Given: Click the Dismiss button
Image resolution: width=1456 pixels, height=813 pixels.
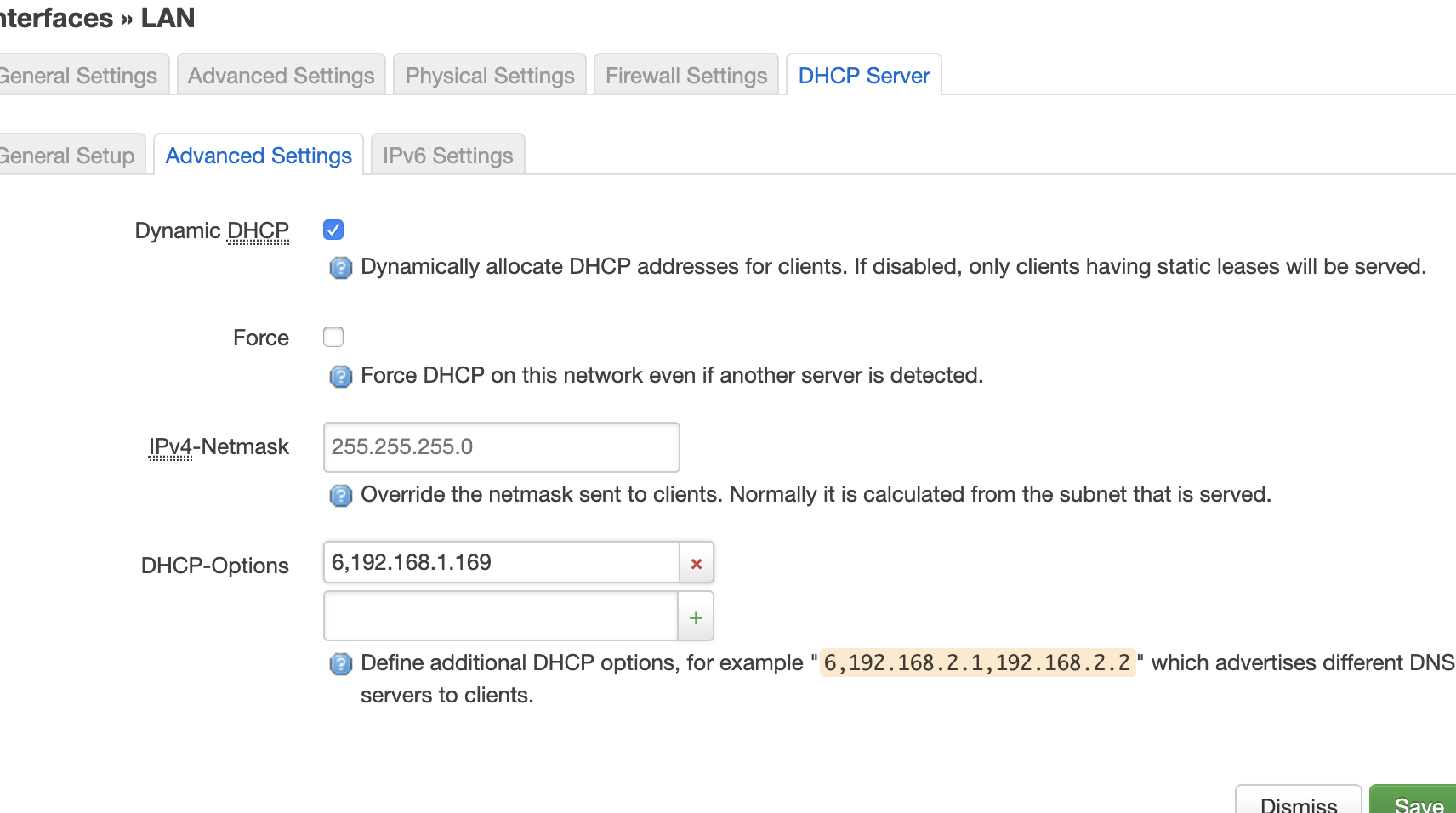Looking at the screenshot, I should [1298, 800].
